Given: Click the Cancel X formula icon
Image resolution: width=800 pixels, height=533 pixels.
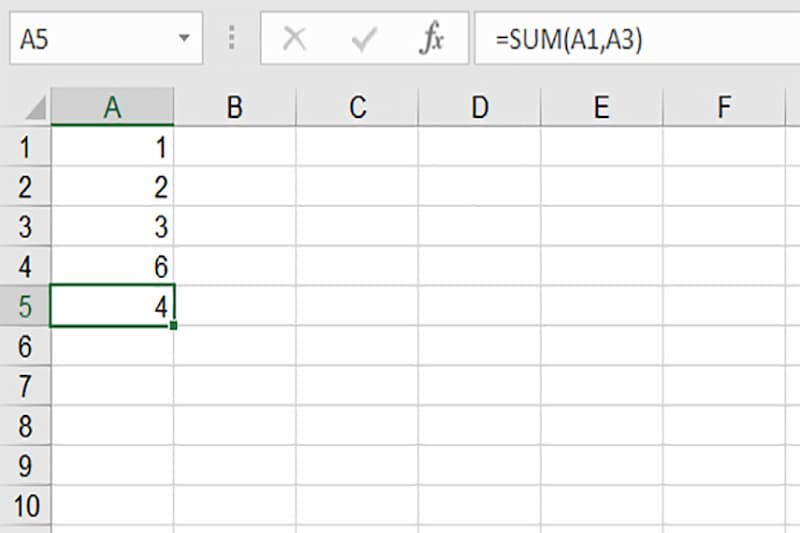Looking at the screenshot, I should [x=294, y=39].
